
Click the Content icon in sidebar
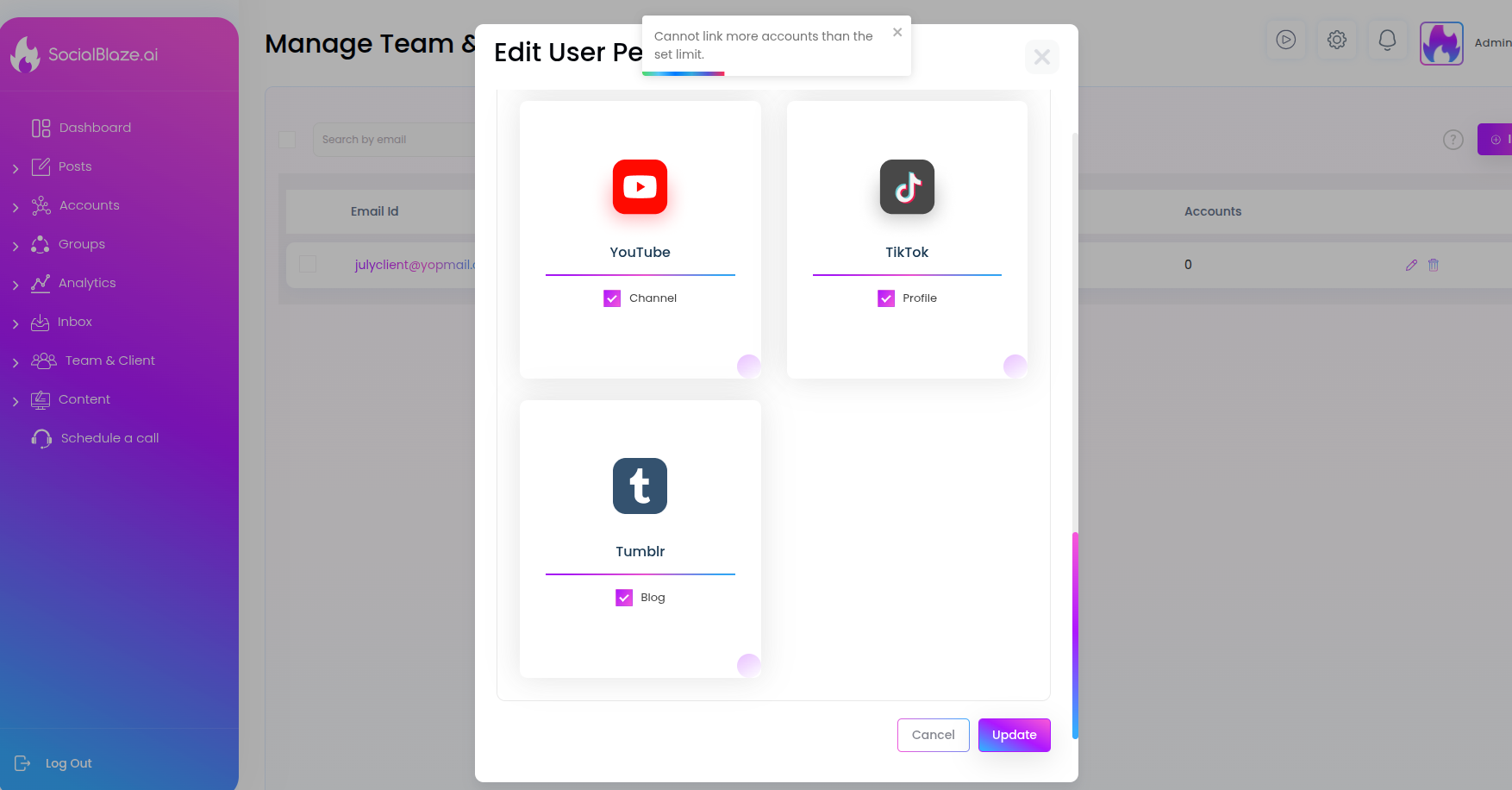point(41,399)
